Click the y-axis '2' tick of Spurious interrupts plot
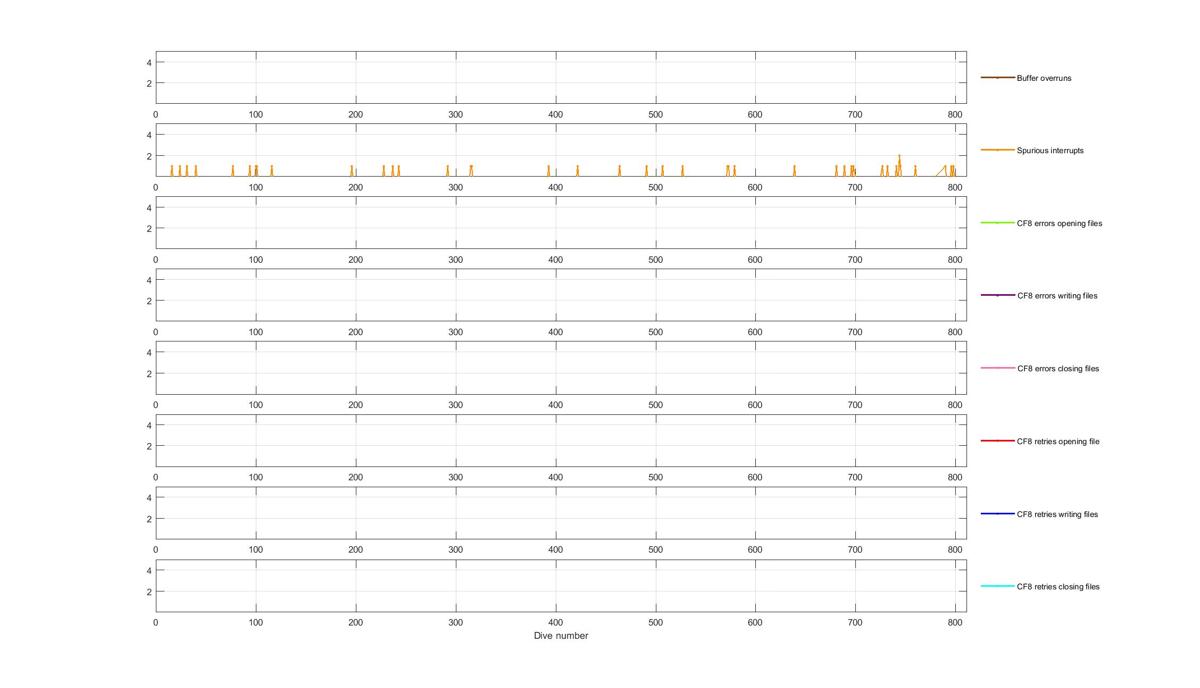Image resolution: width=1200 pixels, height=688 pixels. 148,156
